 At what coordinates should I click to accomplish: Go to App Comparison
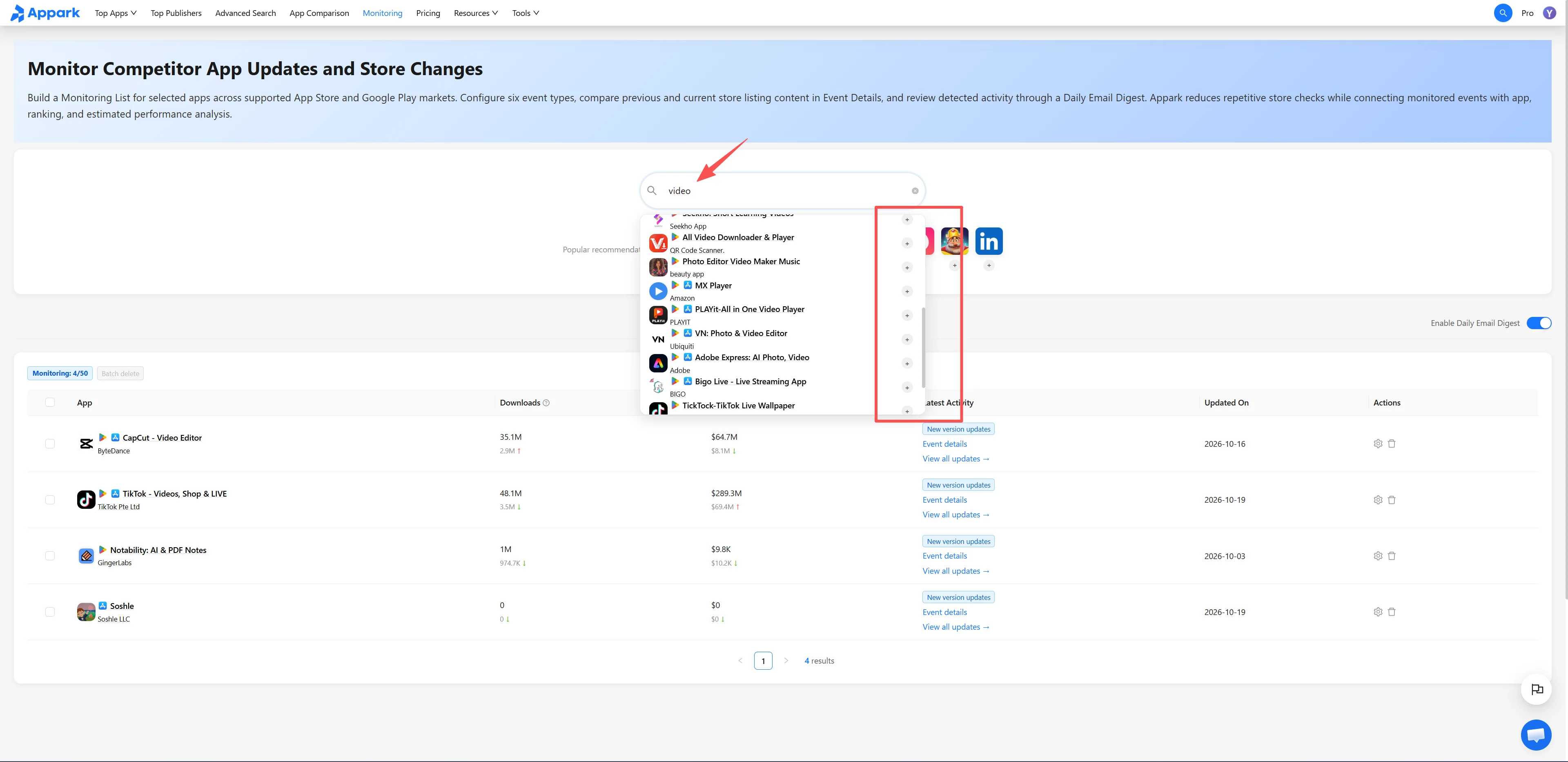[319, 13]
